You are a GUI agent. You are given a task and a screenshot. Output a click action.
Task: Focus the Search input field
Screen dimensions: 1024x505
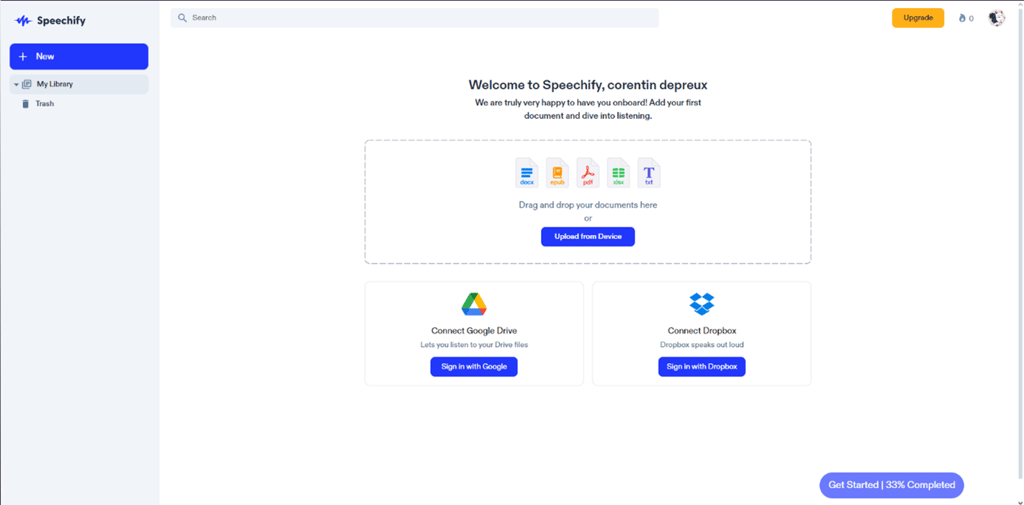coord(415,18)
